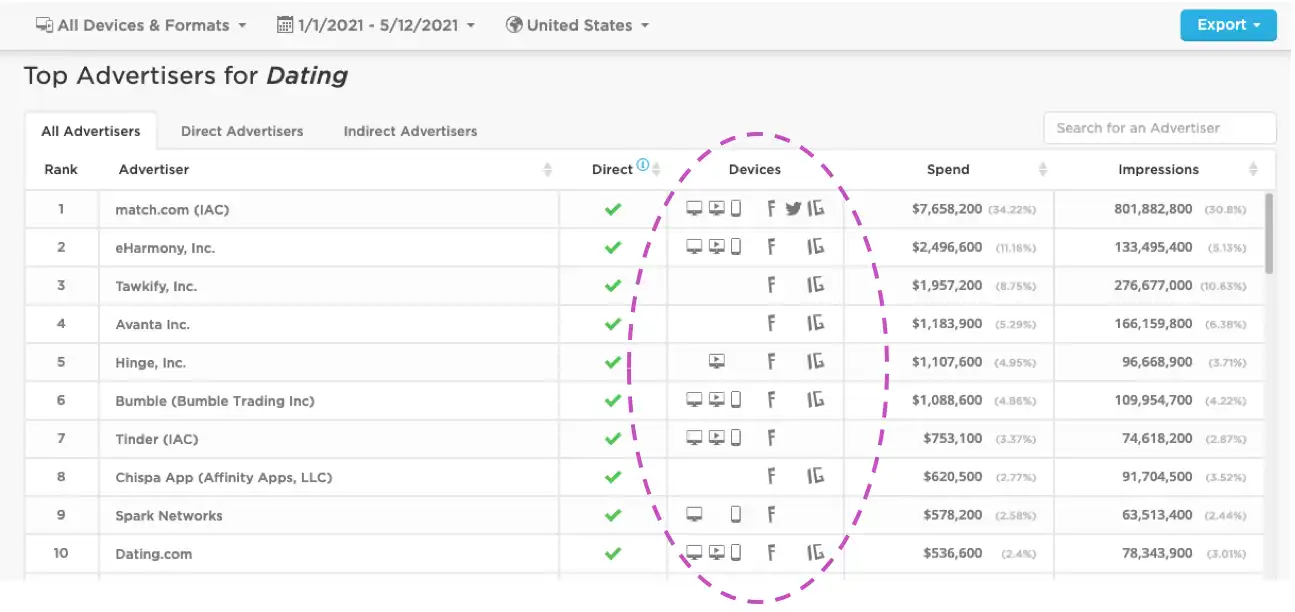Viewport: 1295px width, 612px height.
Task: Open the All Devices & Formats dropdown
Action: point(141,25)
